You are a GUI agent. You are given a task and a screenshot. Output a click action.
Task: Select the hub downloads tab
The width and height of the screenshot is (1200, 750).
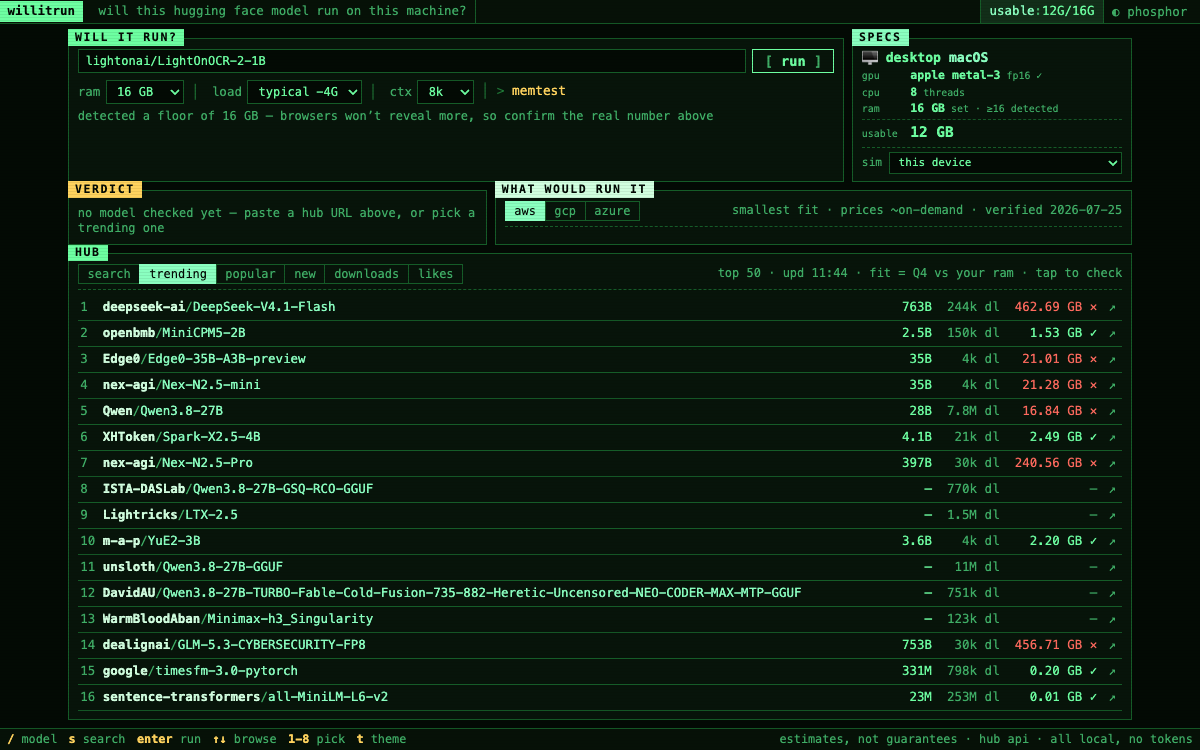tap(366, 274)
